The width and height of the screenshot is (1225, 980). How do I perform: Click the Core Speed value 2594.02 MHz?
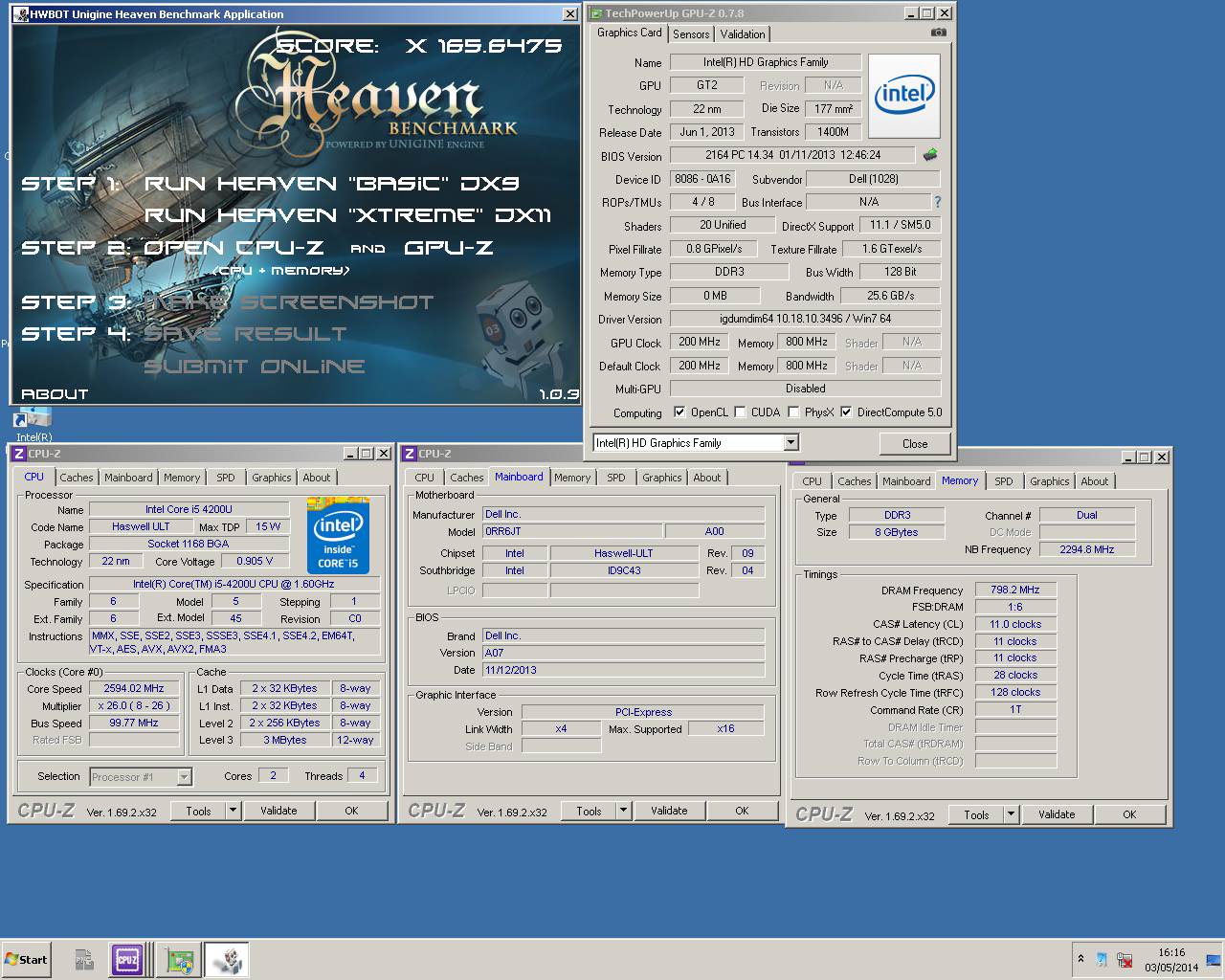tap(134, 688)
